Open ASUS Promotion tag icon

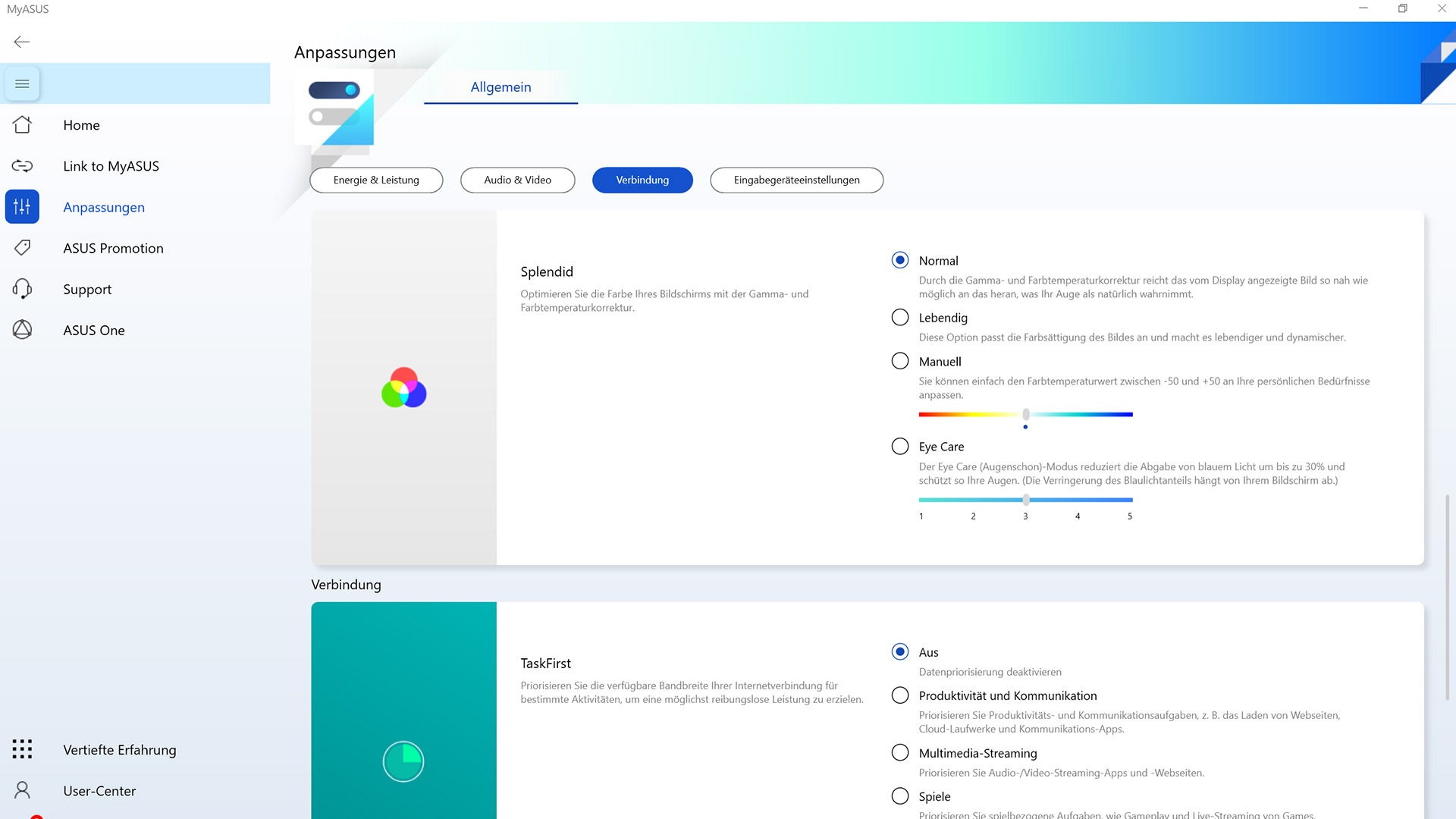click(22, 248)
